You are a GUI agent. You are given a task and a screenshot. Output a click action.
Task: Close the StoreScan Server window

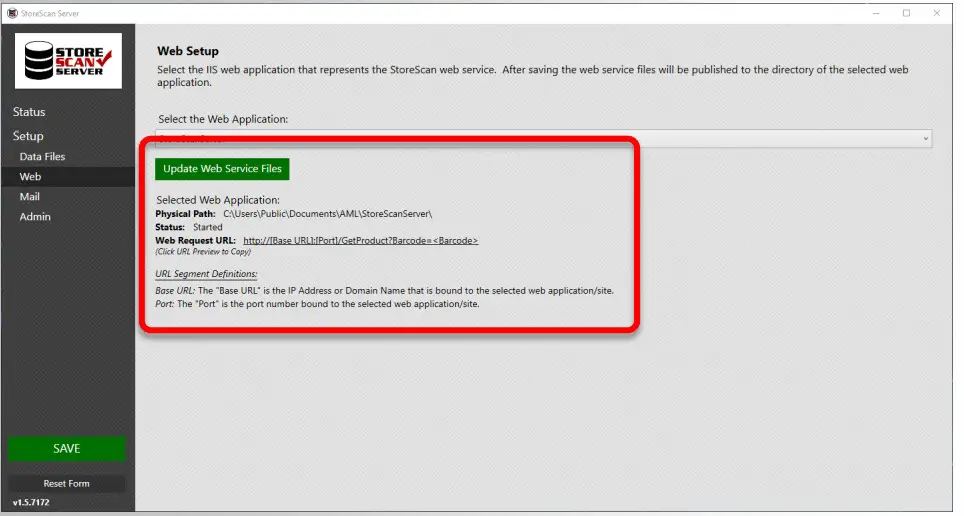click(x=936, y=13)
